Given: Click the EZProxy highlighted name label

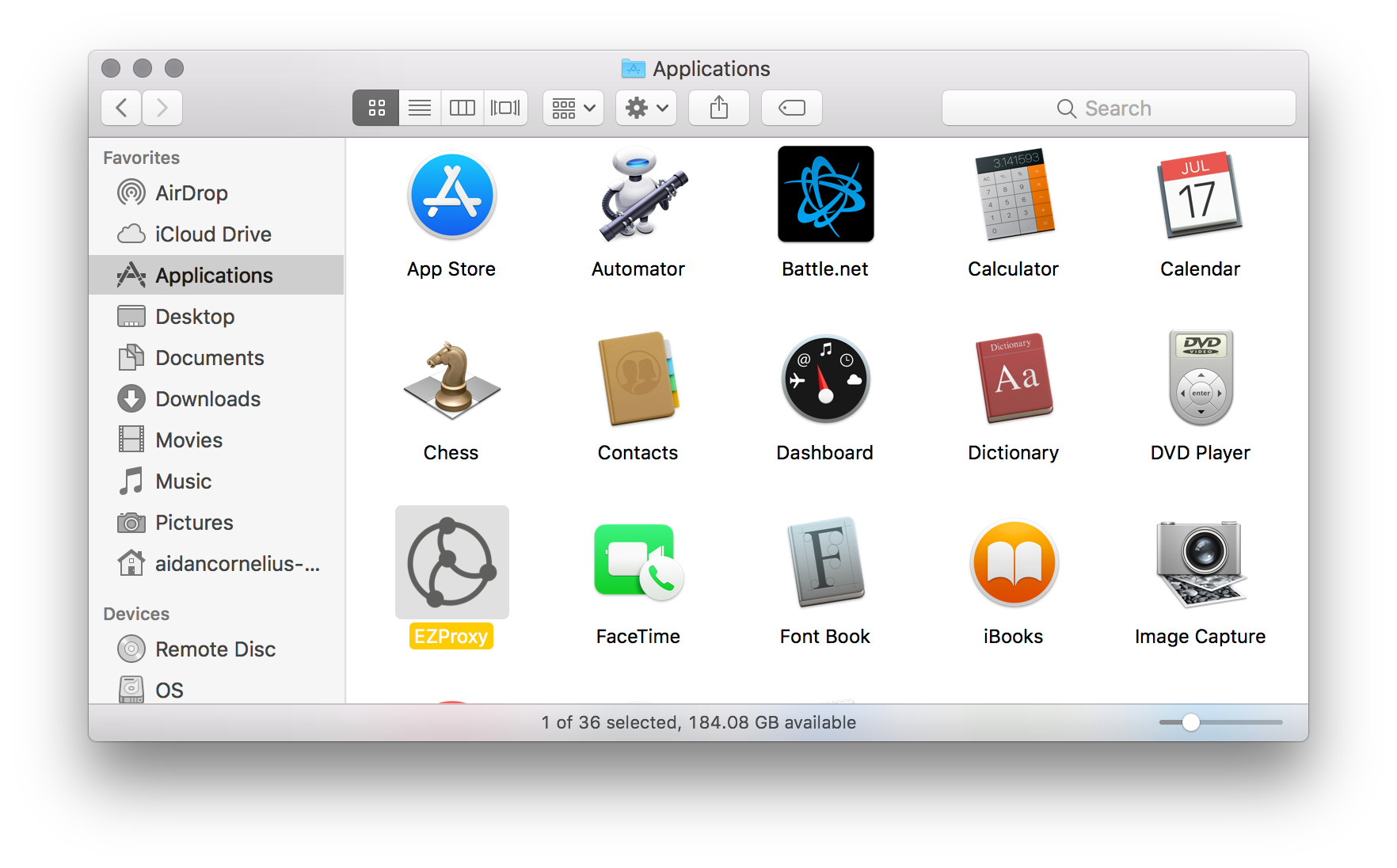Looking at the screenshot, I should (x=451, y=636).
